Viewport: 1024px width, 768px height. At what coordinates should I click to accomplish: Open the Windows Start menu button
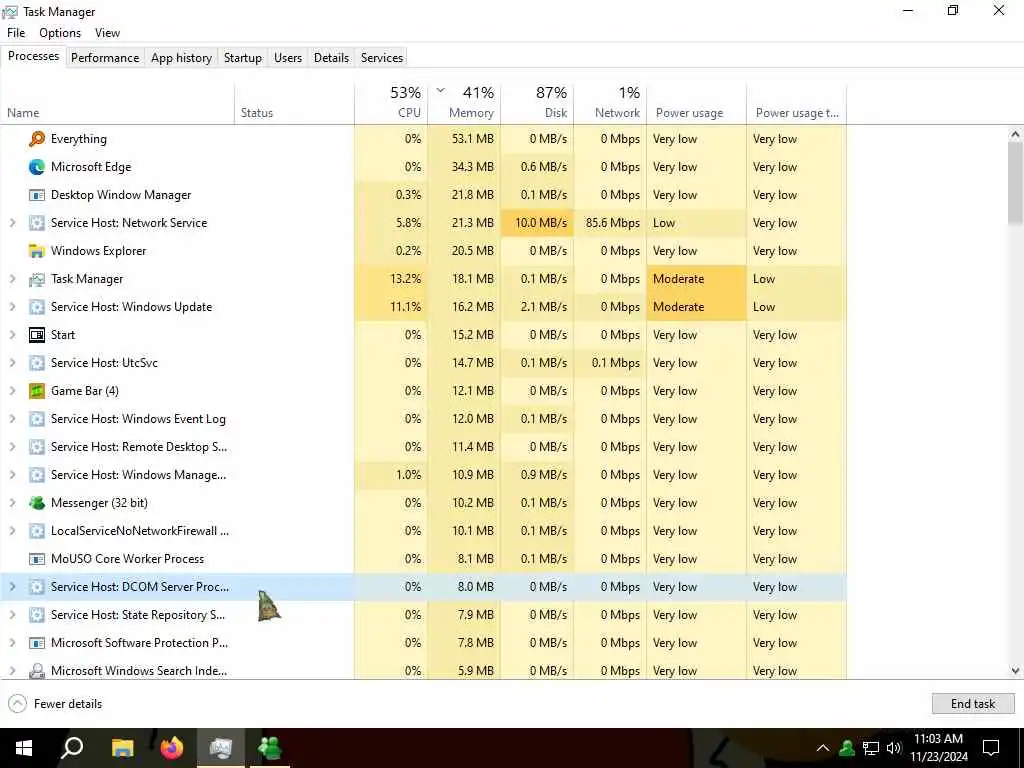[24, 748]
